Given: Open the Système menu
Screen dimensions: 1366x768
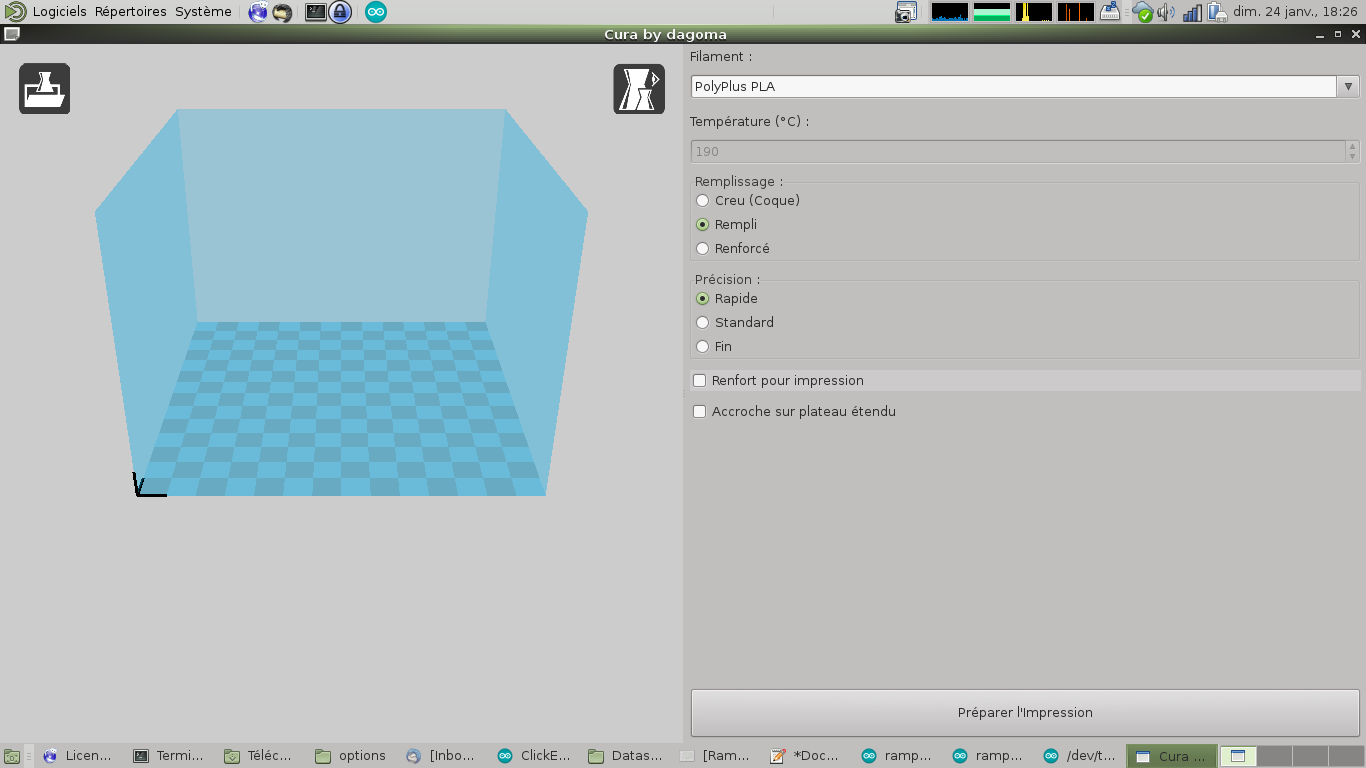Looking at the screenshot, I should click(203, 12).
